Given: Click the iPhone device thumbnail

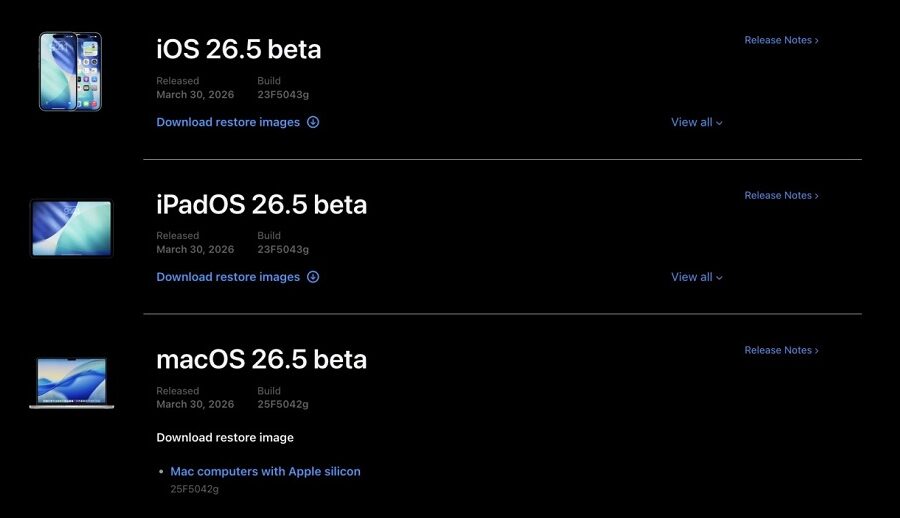Looking at the screenshot, I should [x=70, y=71].
